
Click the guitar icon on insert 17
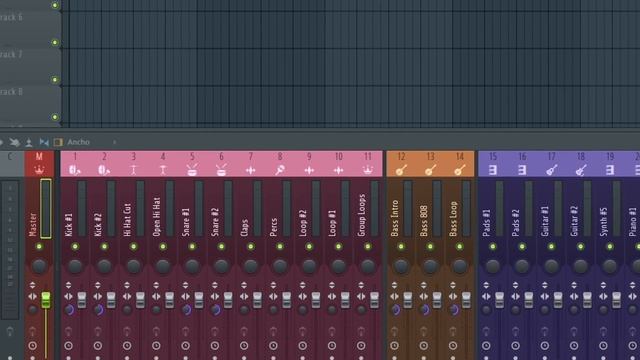tap(551, 170)
